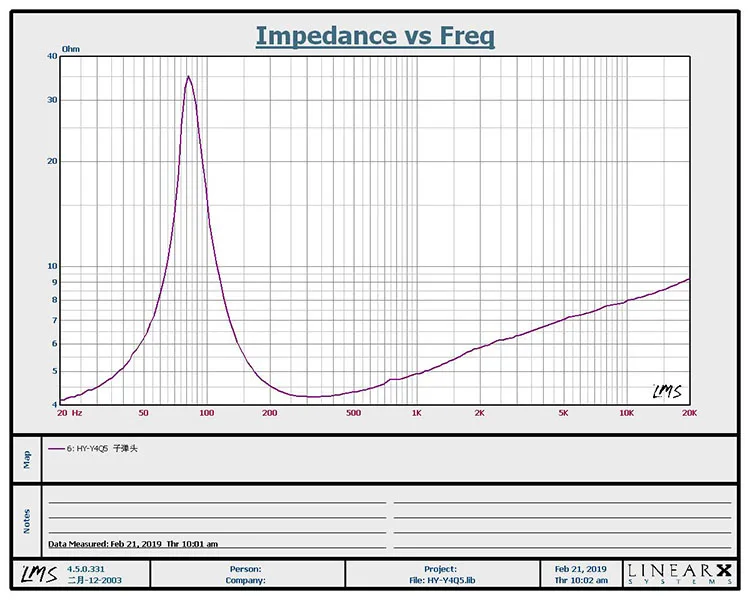Click the LMS logo inside the graph
This screenshot has width=750, height=600.
[667, 391]
